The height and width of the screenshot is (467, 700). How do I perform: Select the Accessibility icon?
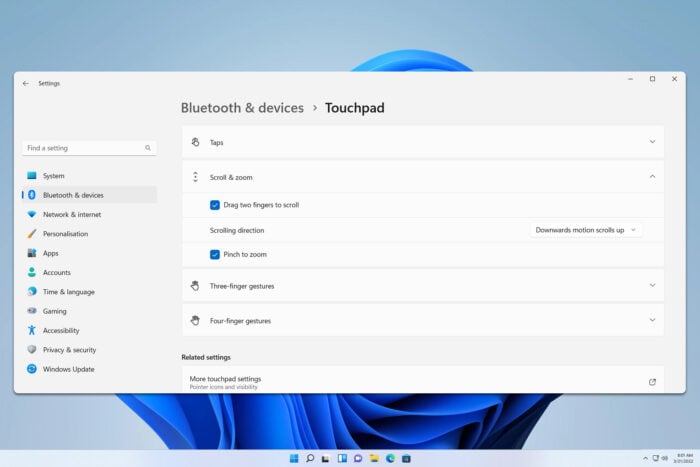pos(32,330)
